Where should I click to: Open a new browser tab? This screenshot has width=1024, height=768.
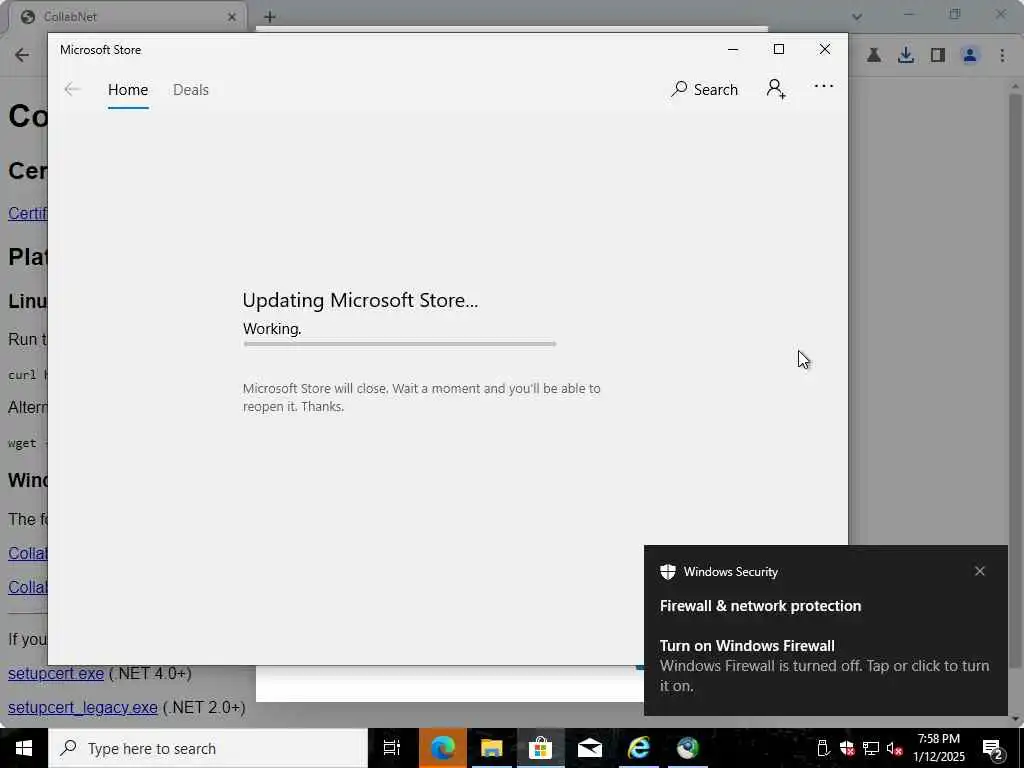pos(270,17)
